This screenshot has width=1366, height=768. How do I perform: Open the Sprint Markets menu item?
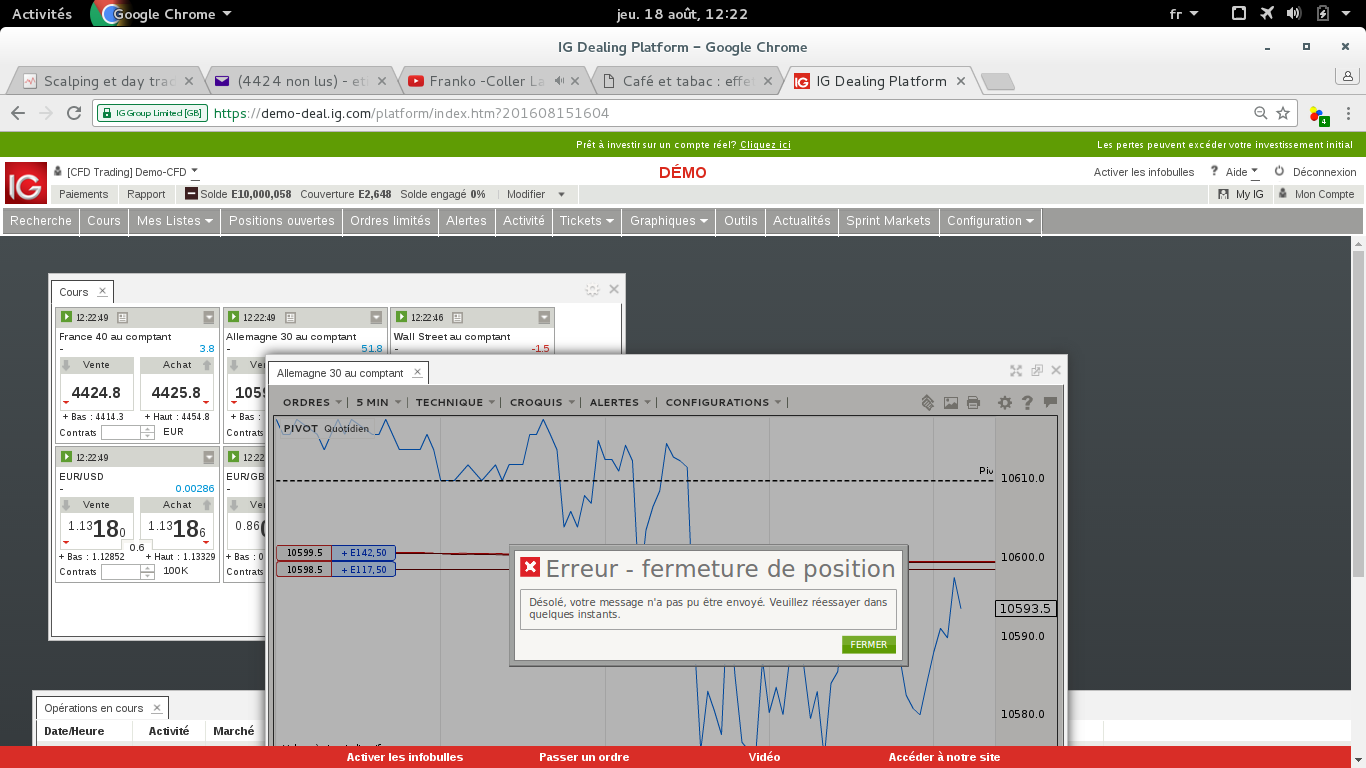click(888, 221)
